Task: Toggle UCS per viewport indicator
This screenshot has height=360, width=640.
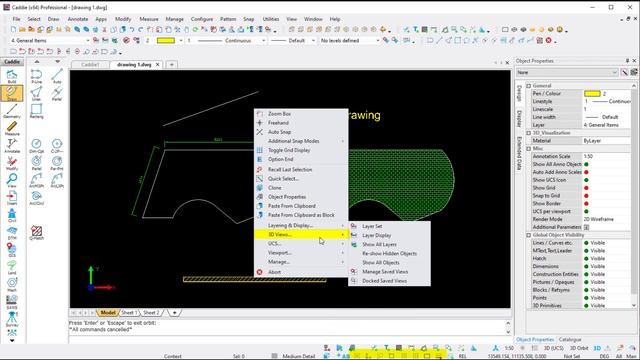Action: click(586, 211)
